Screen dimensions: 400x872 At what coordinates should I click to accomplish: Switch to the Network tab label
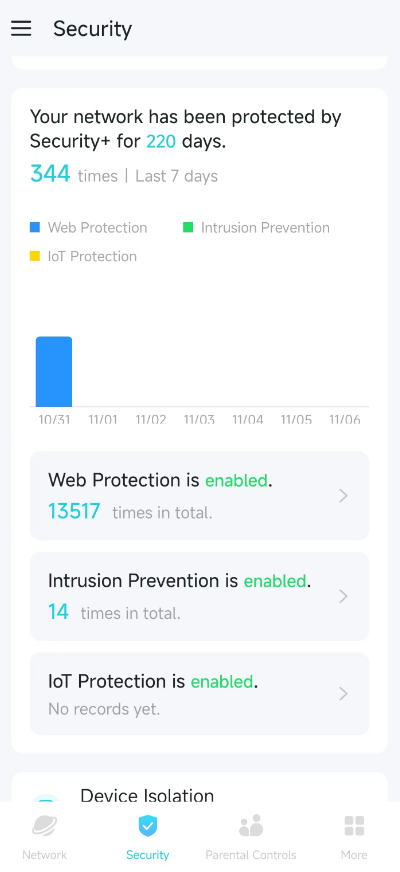[x=45, y=855]
